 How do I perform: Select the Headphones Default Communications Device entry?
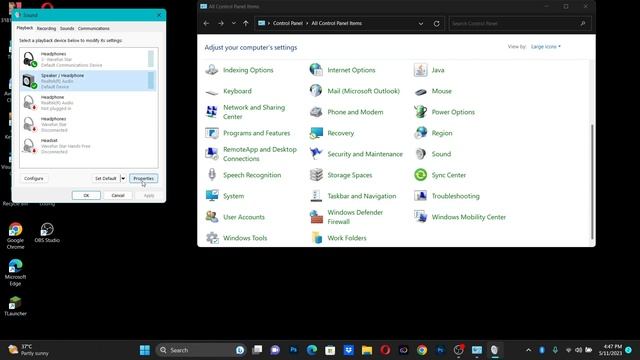click(88, 59)
